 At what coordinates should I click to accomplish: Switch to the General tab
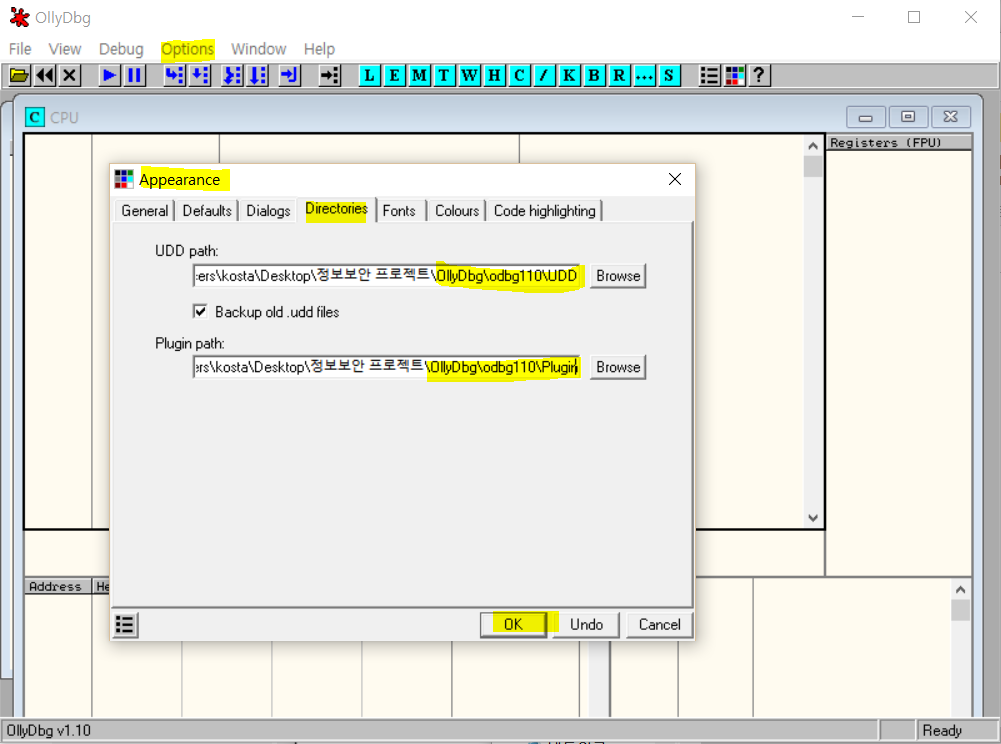144,211
